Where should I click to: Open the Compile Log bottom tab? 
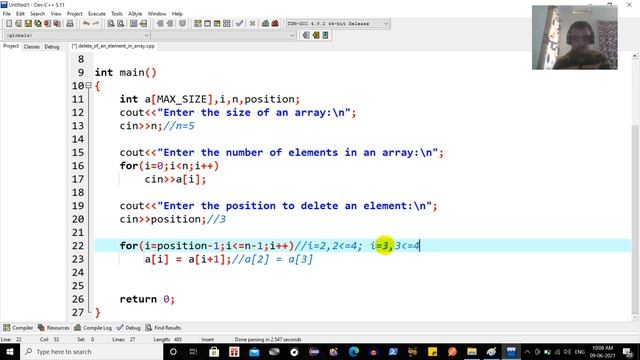pyautogui.click(x=93, y=328)
